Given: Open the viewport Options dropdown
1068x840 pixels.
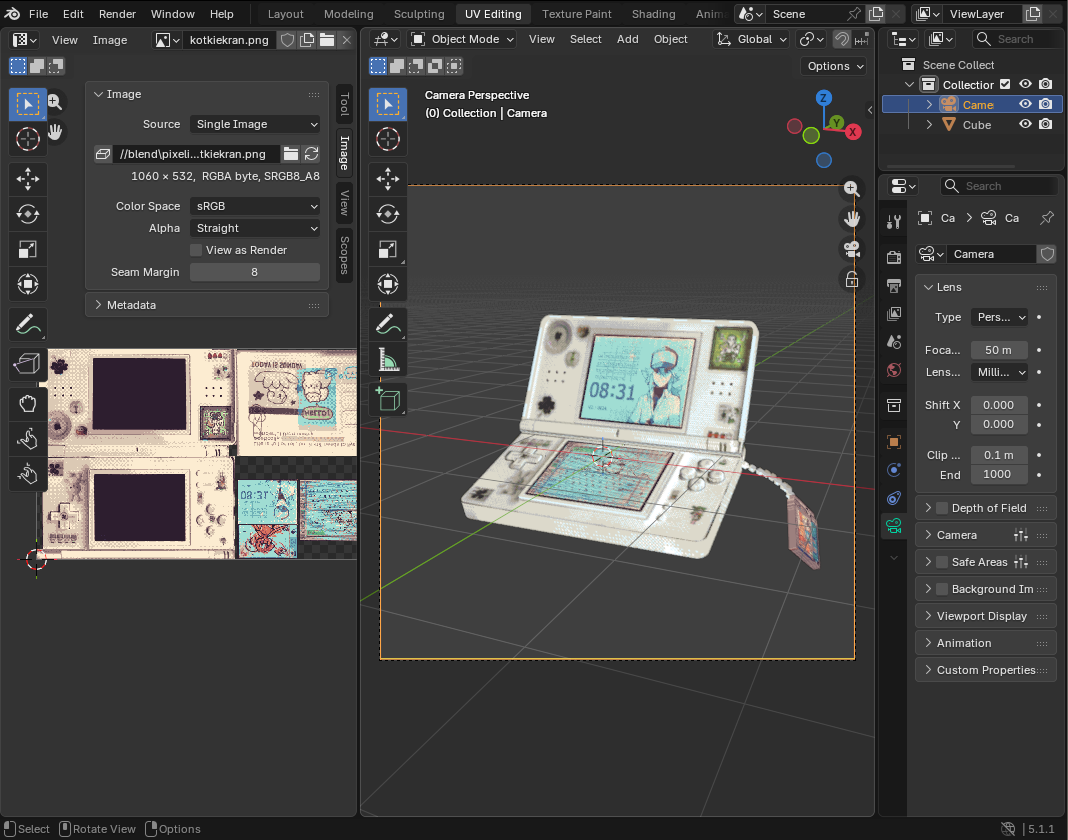Looking at the screenshot, I should coord(834,66).
